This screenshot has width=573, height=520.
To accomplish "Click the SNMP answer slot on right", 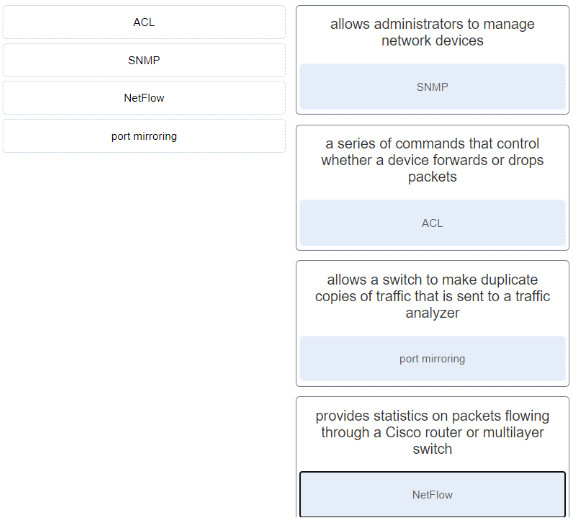I will [433, 87].
